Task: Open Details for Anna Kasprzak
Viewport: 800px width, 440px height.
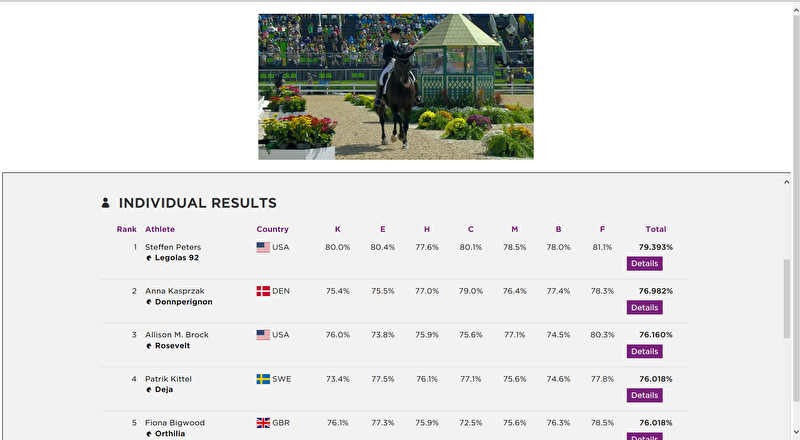Action: (644, 308)
